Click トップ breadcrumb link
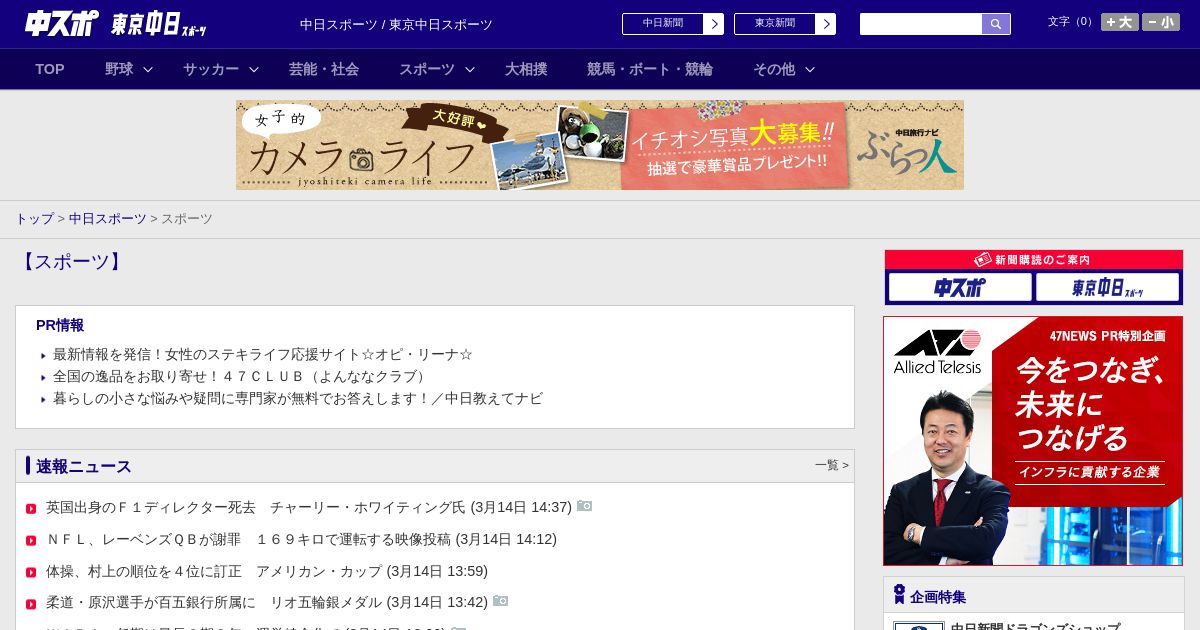 (34, 218)
